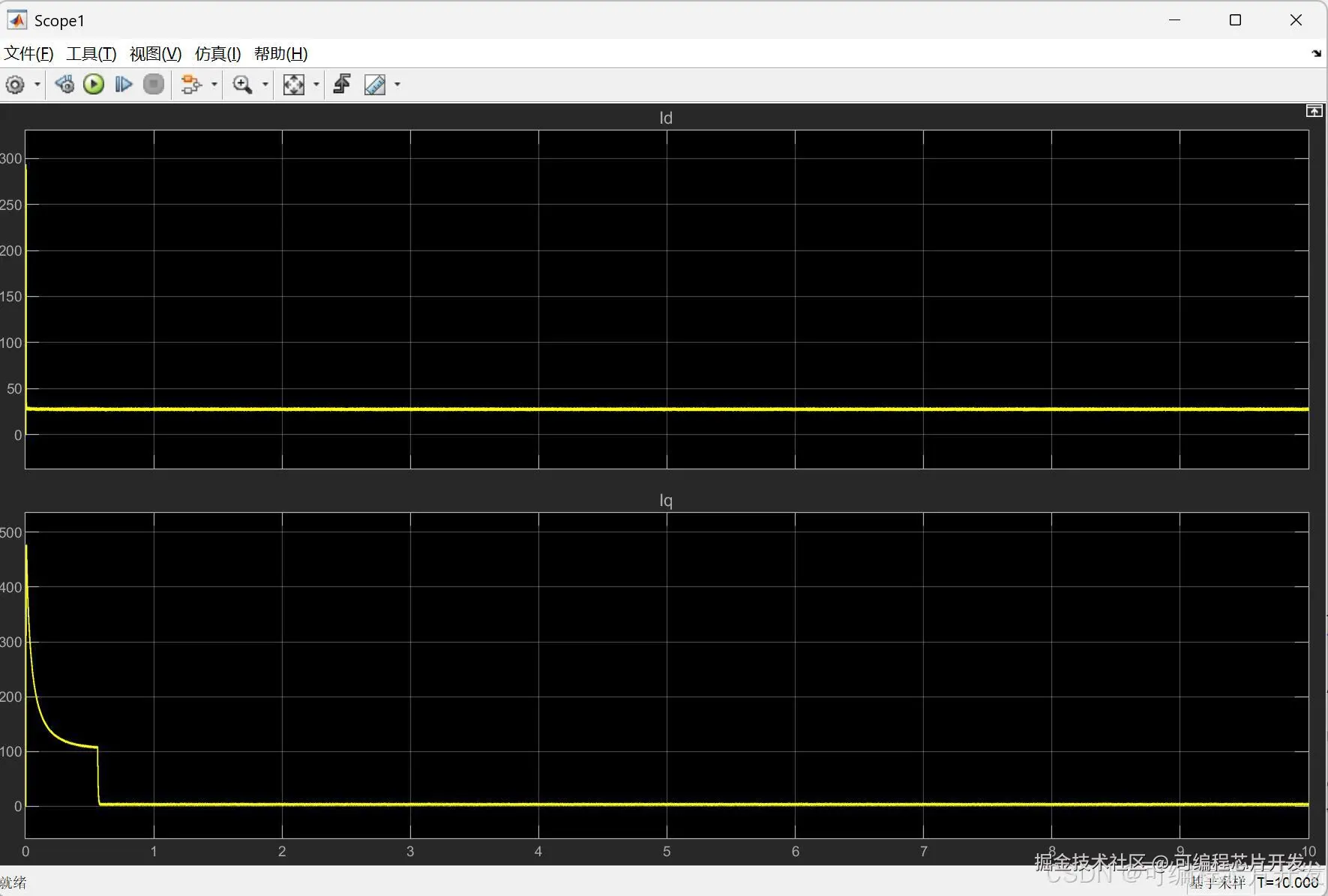Click the Iq plot title

(x=666, y=501)
